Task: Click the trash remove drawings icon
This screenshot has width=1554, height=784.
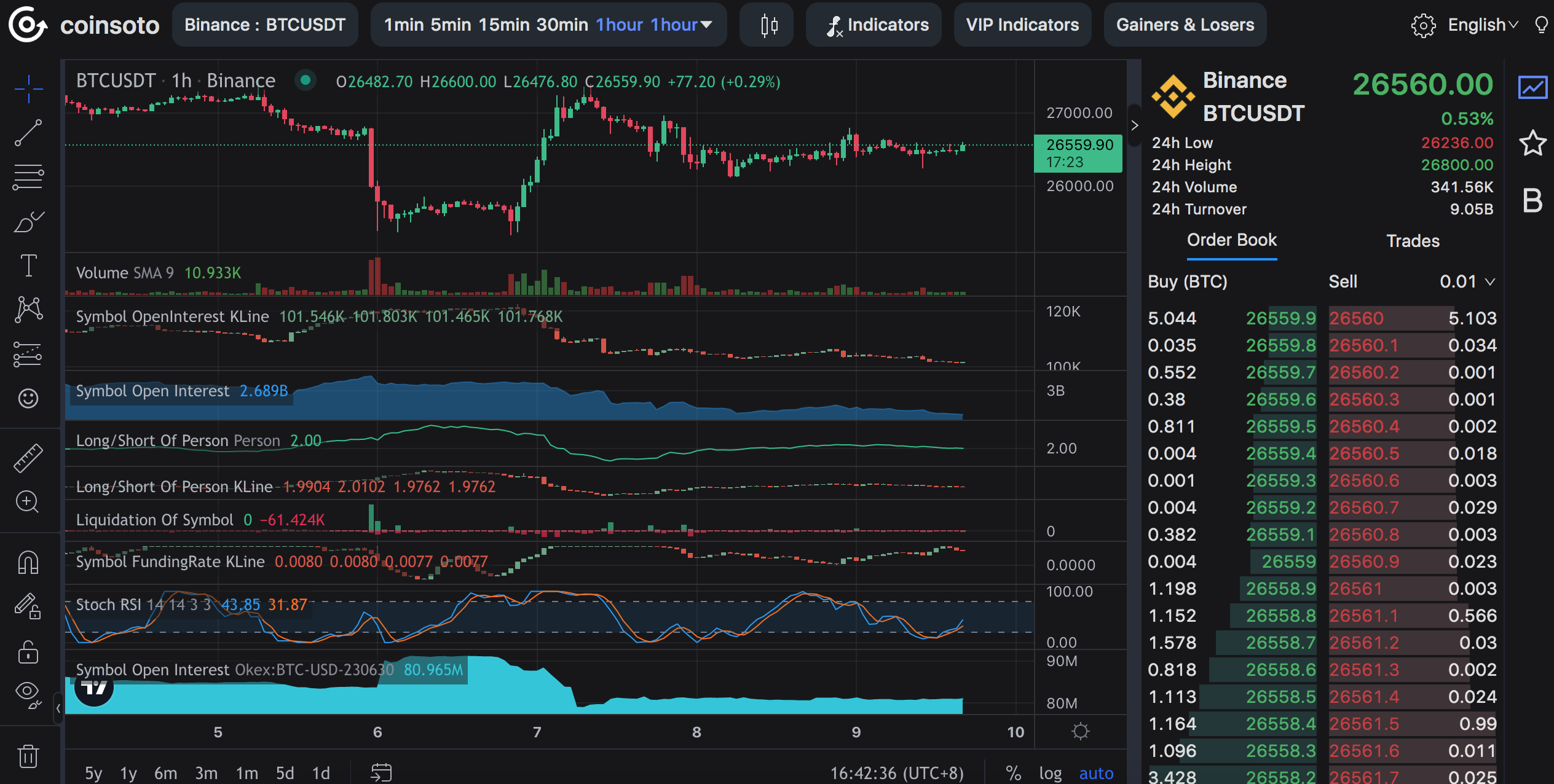Action: pos(28,756)
